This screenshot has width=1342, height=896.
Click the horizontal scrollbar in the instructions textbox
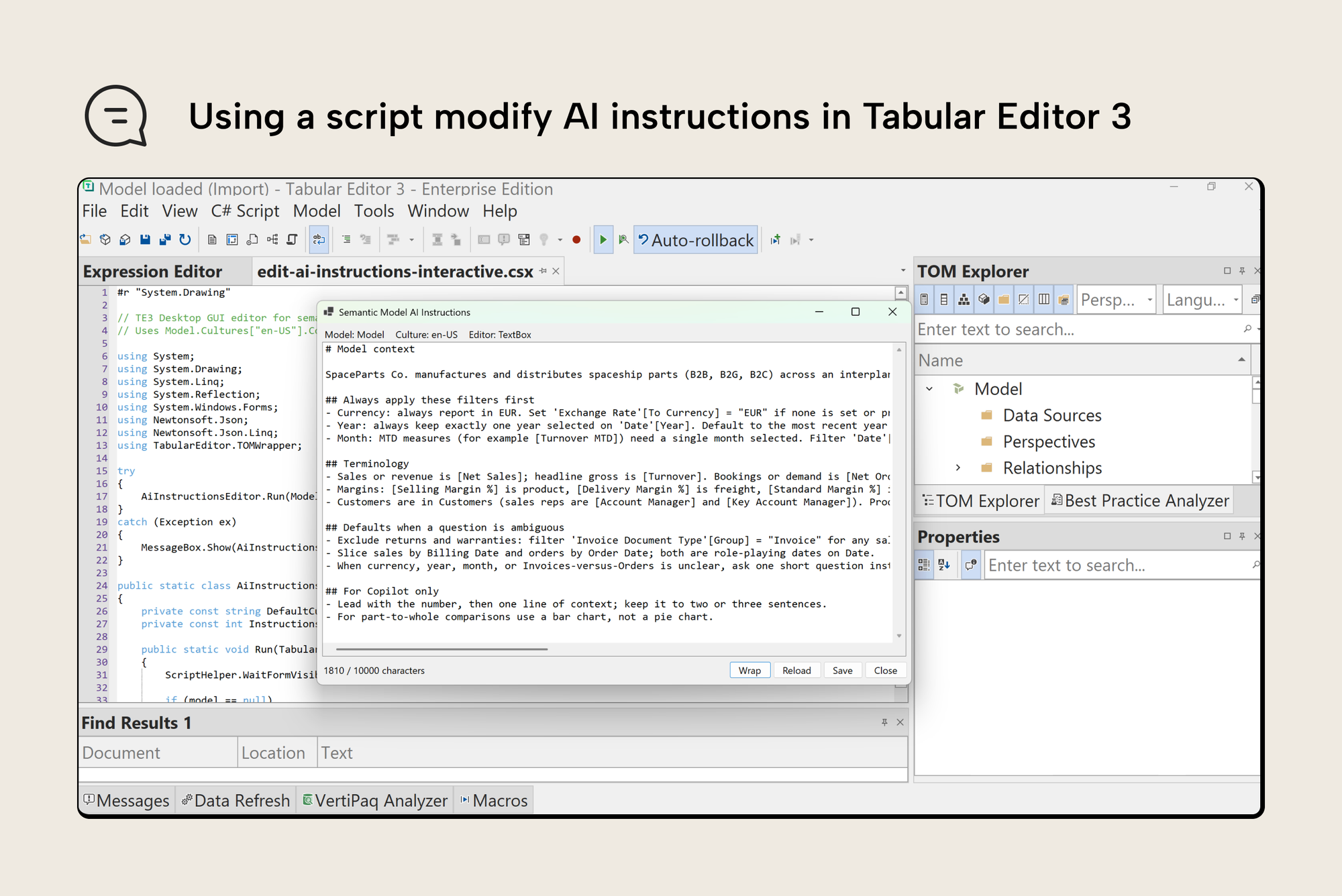[442, 649]
